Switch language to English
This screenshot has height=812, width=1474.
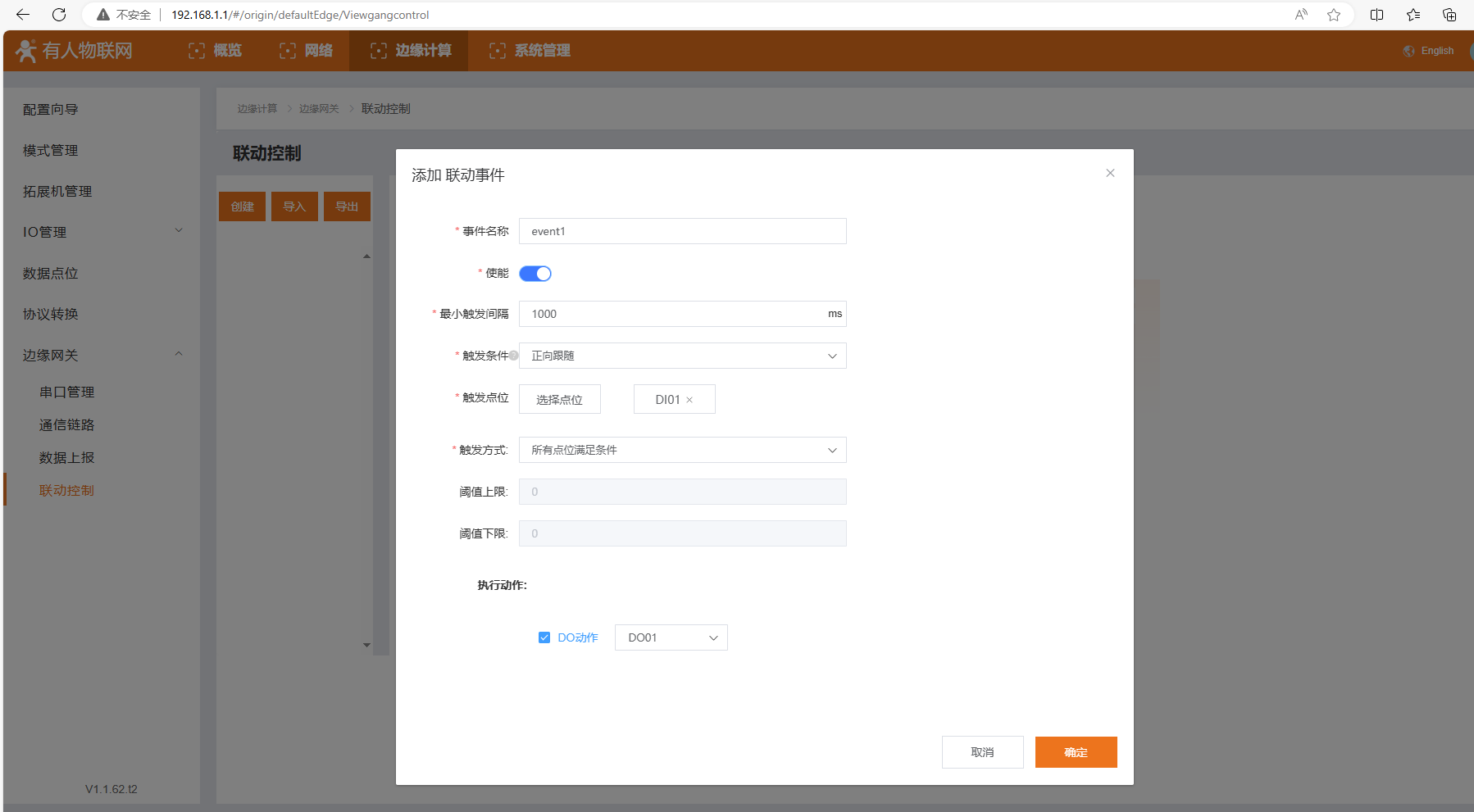[x=1430, y=51]
